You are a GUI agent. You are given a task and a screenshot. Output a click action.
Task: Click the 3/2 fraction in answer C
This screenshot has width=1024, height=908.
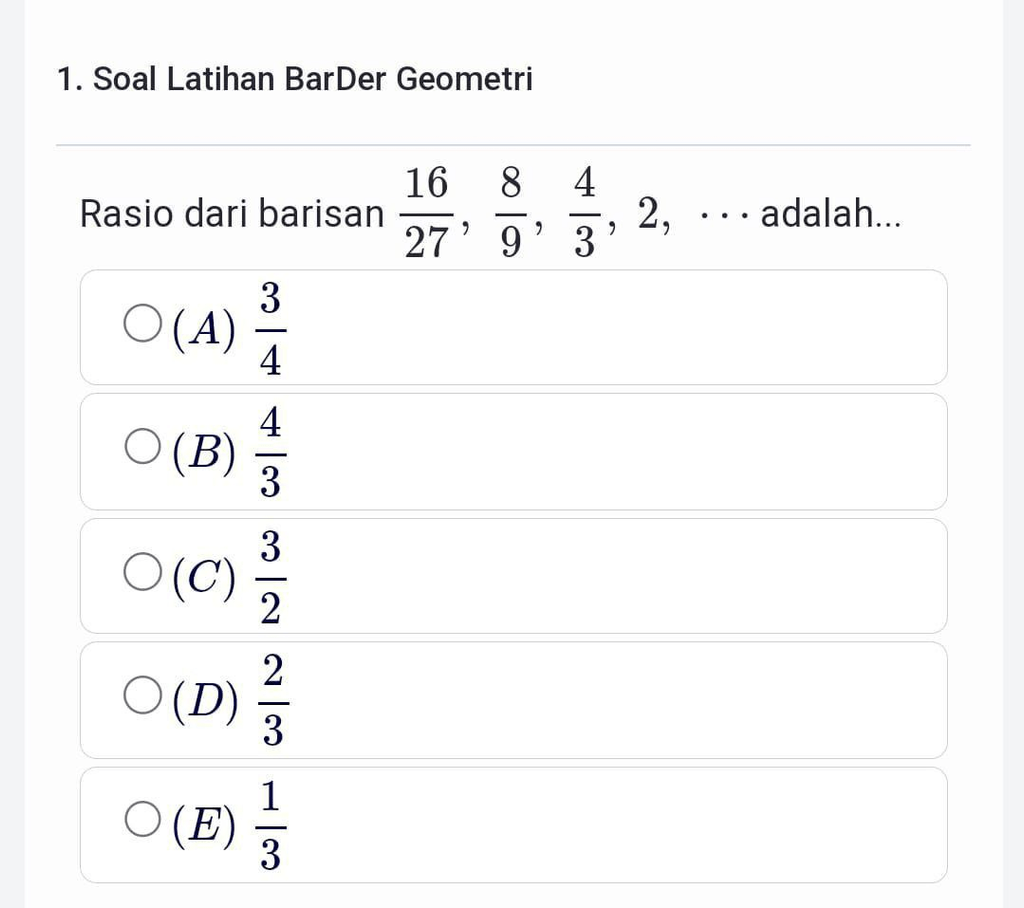pyautogui.click(x=270, y=576)
